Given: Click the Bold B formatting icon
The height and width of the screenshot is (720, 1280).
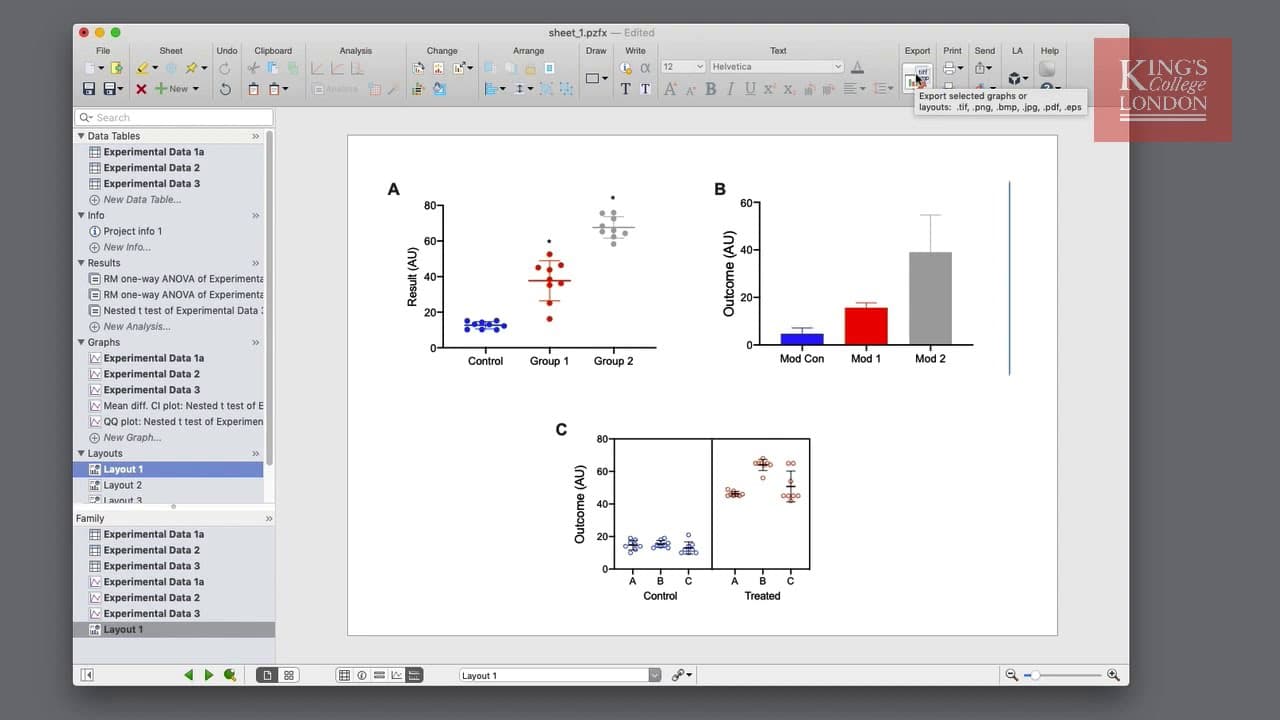Looking at the screenshot, I should [711, 89].
